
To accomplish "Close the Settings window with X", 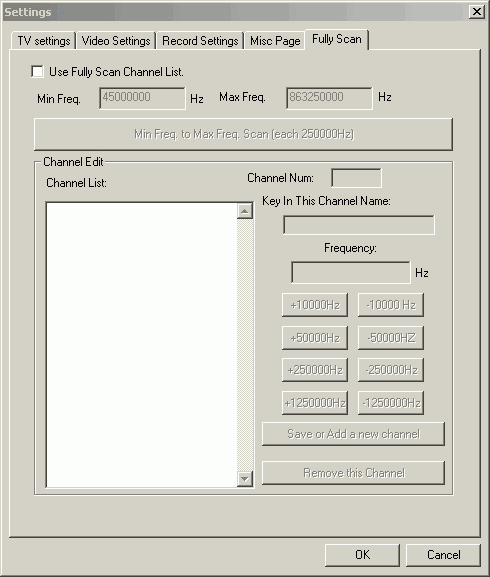I will [x=477, y=12].
